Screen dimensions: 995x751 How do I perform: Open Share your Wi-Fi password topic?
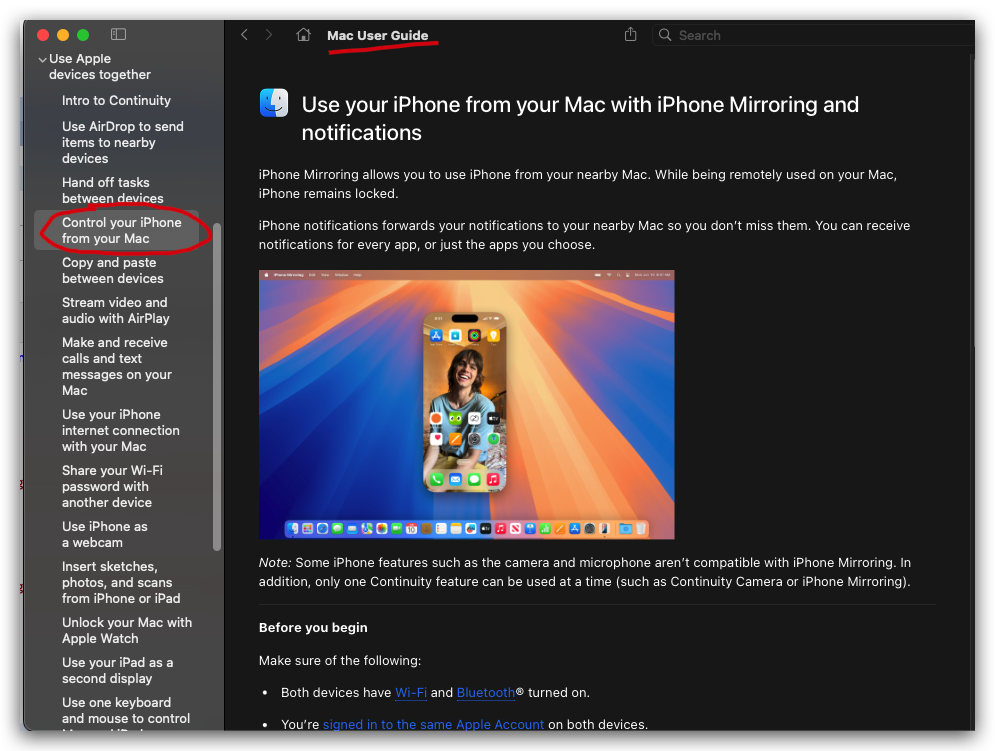tap(112, 486)
